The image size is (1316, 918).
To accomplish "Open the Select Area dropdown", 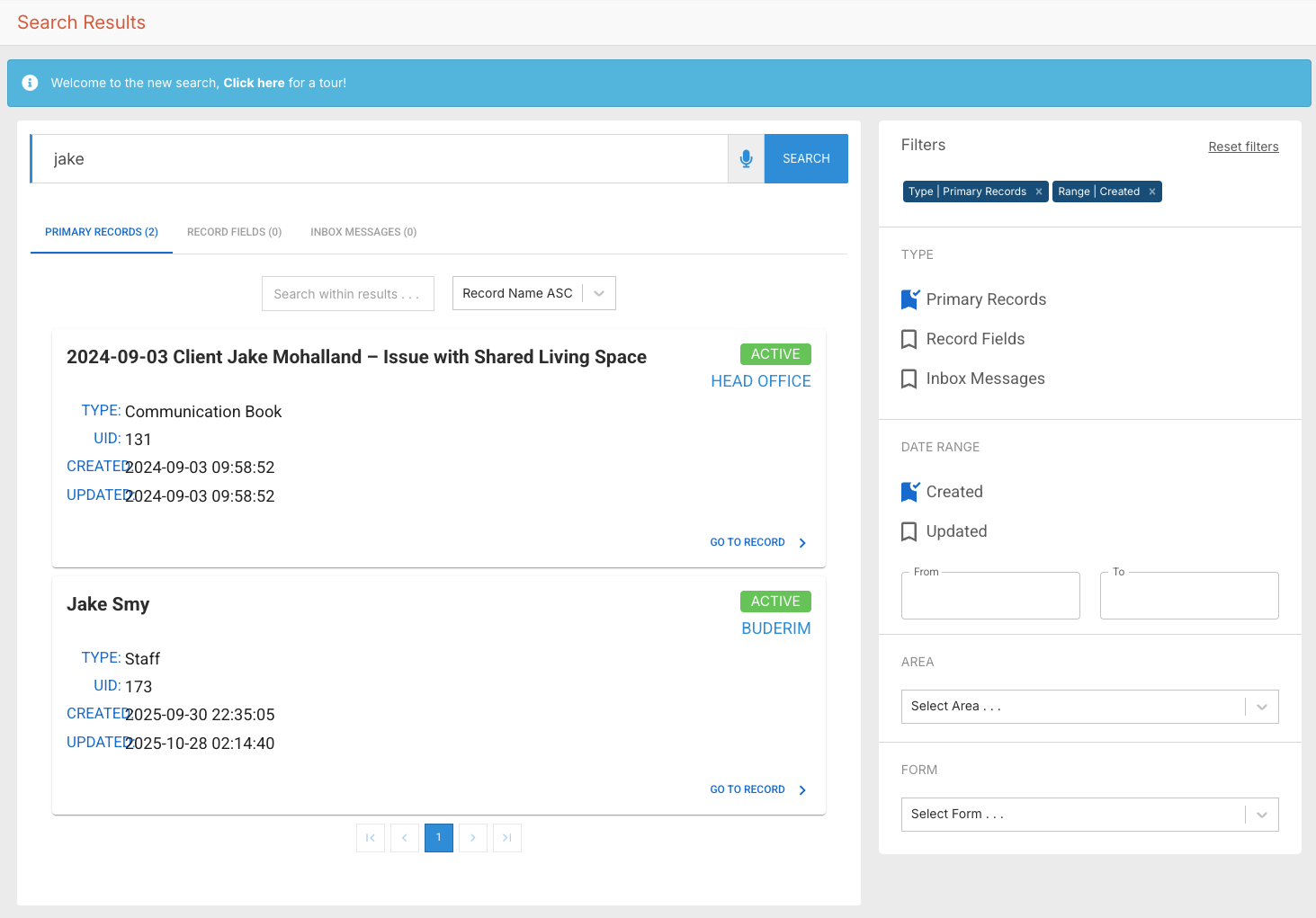I will click(1090, 707).
